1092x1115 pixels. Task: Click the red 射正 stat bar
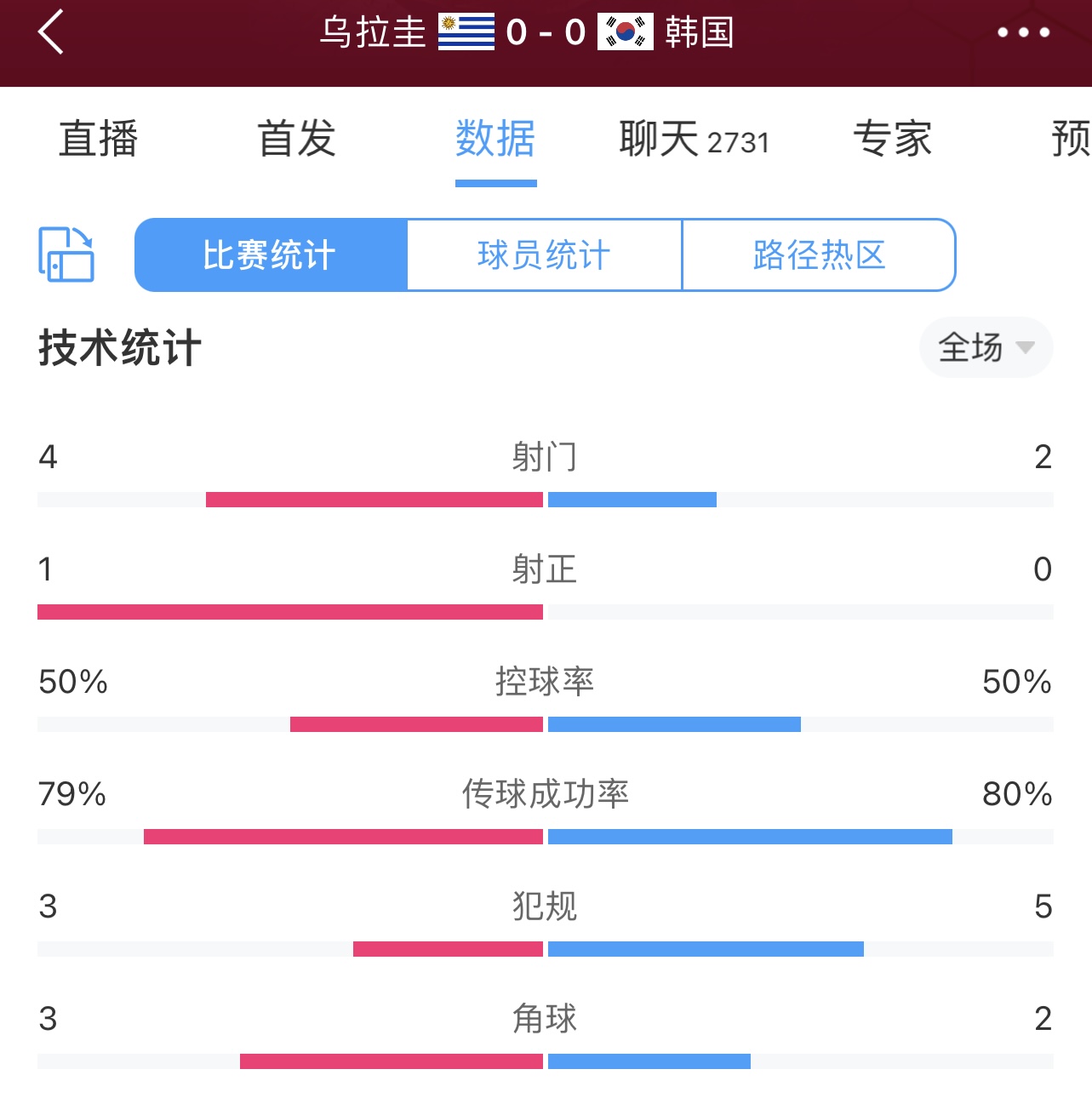pyautogui.click(x=290, y=612)
